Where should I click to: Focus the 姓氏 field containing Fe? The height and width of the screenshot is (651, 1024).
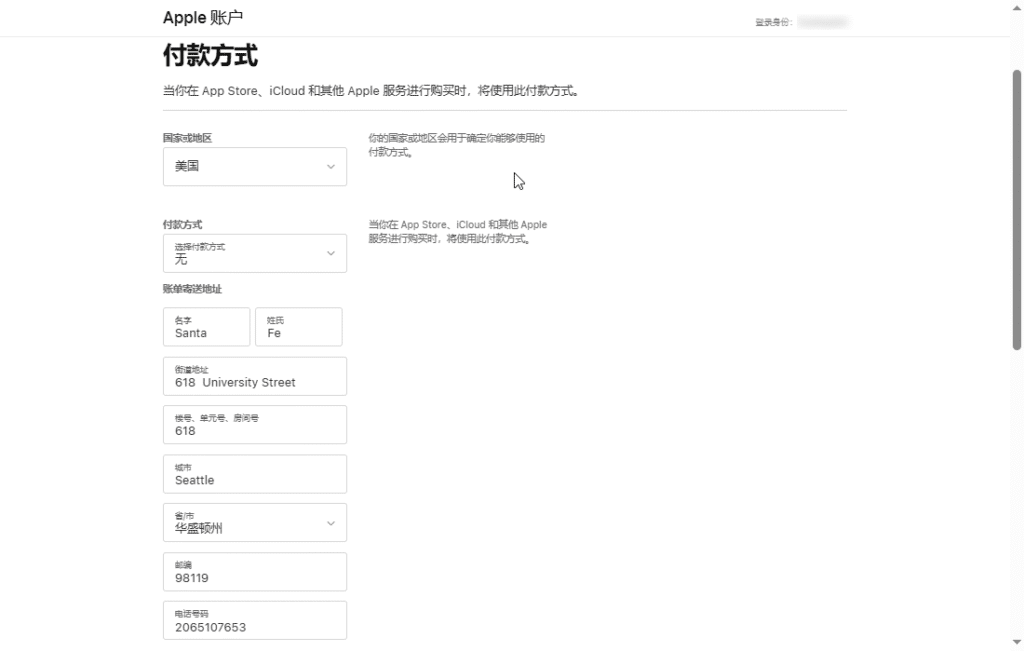pos(298,327)
